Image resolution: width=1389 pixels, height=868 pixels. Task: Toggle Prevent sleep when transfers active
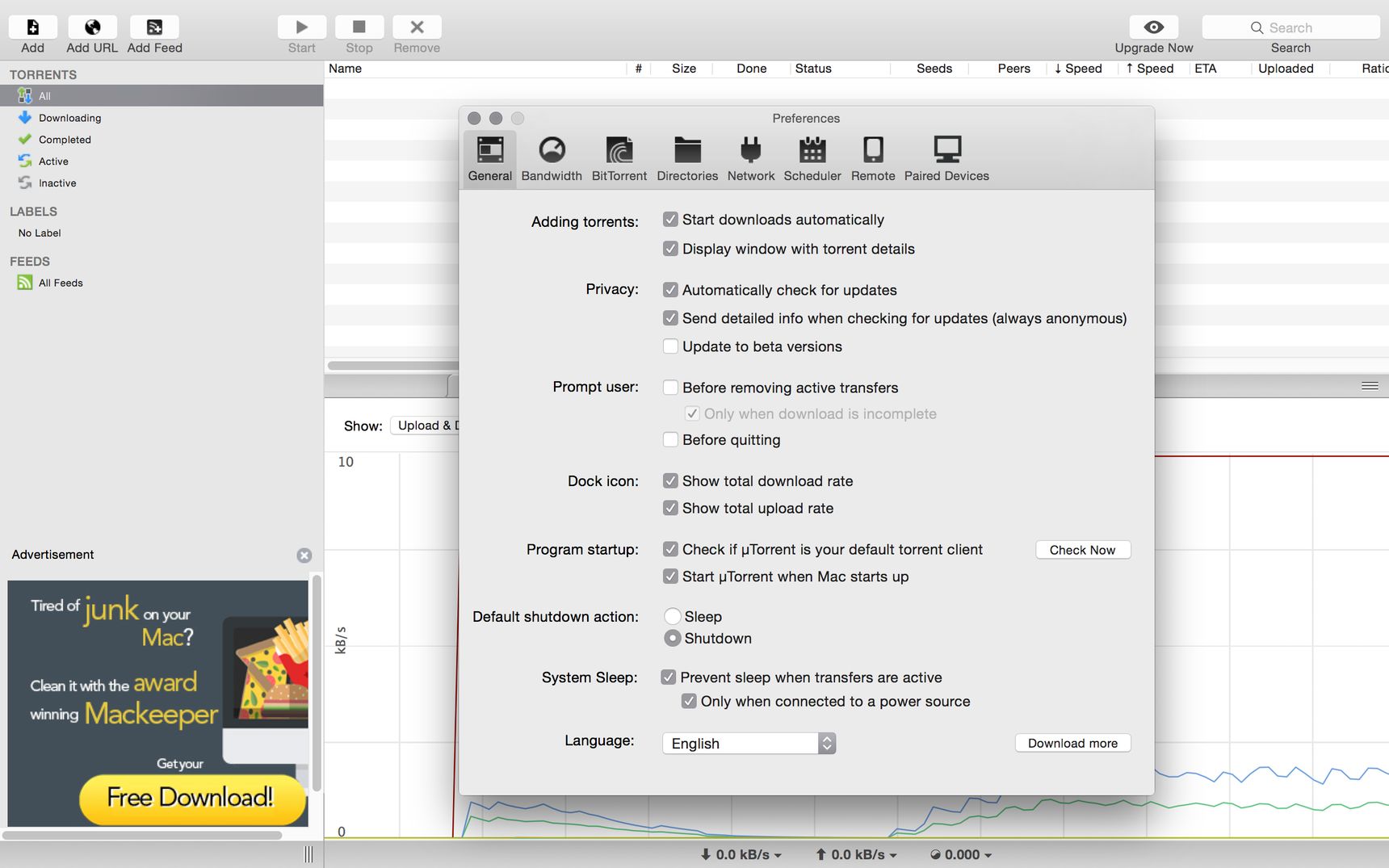(668, 677)
